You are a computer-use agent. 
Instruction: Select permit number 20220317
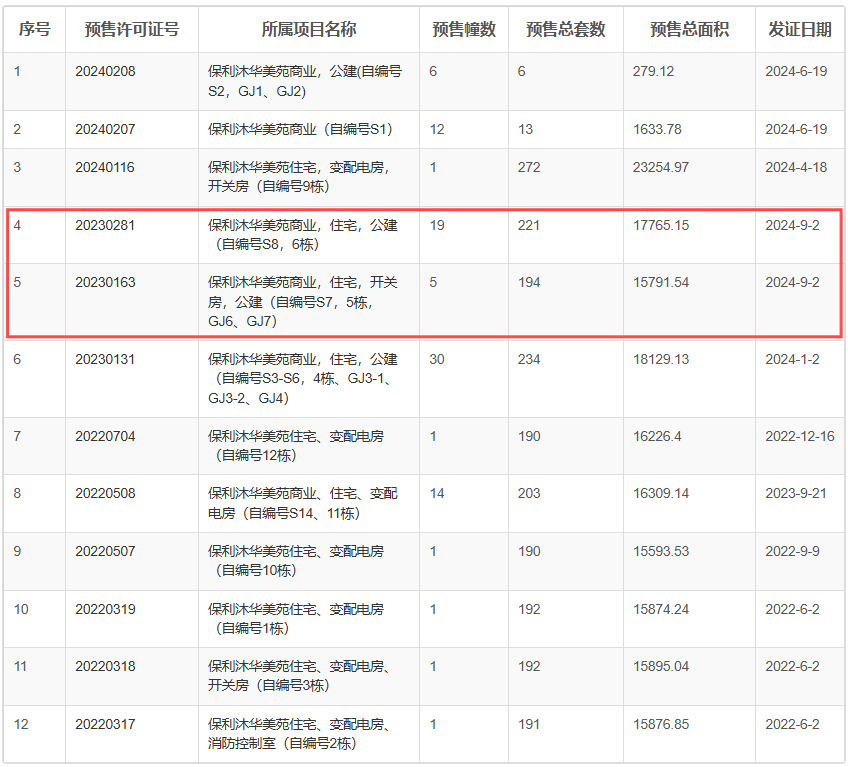tap(105, 724)
